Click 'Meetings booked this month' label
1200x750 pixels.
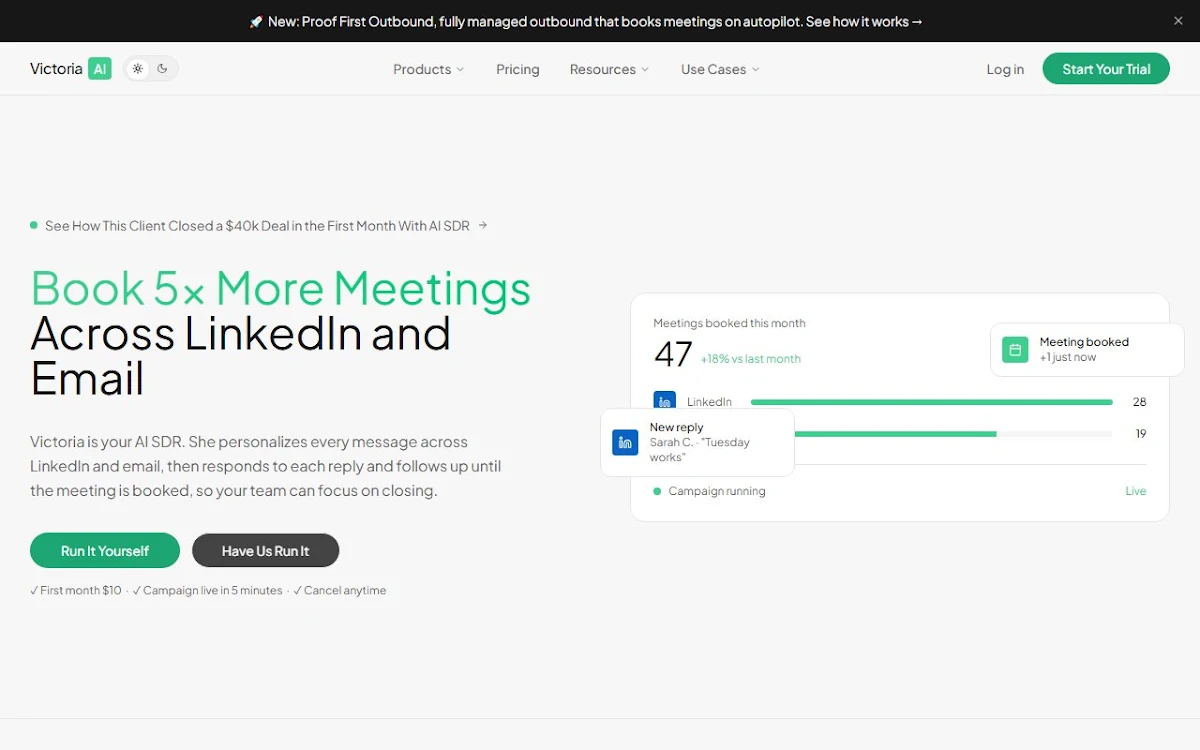click(729, 323)
